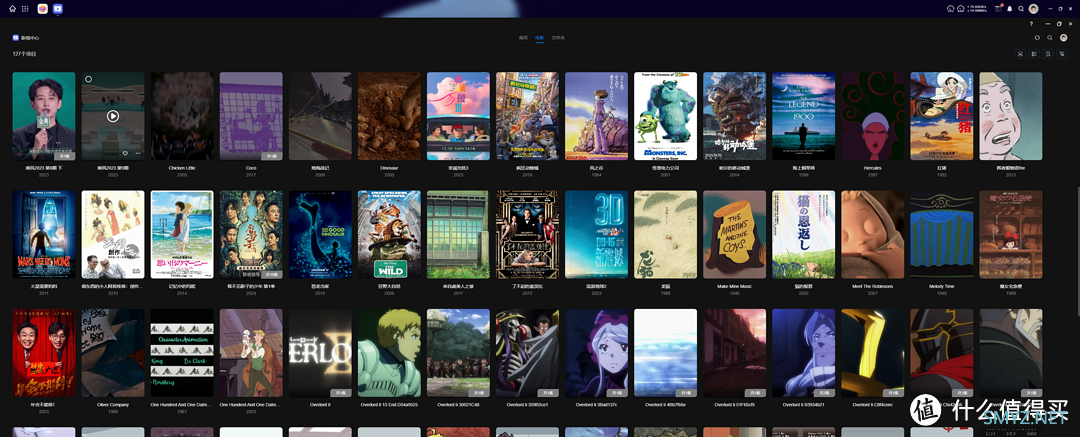Click the Chicken Little title text

pos(182,167)
